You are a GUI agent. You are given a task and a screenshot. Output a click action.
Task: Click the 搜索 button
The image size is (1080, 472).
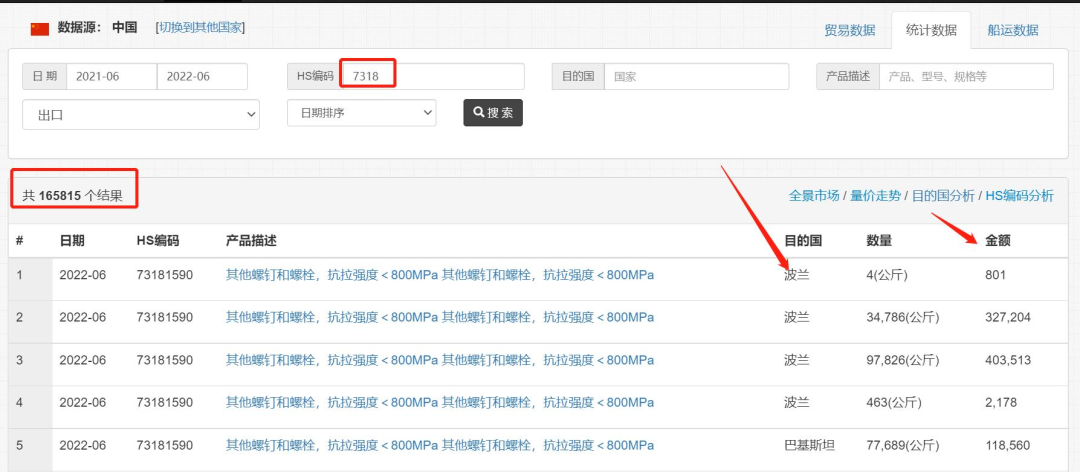[493, 113]
